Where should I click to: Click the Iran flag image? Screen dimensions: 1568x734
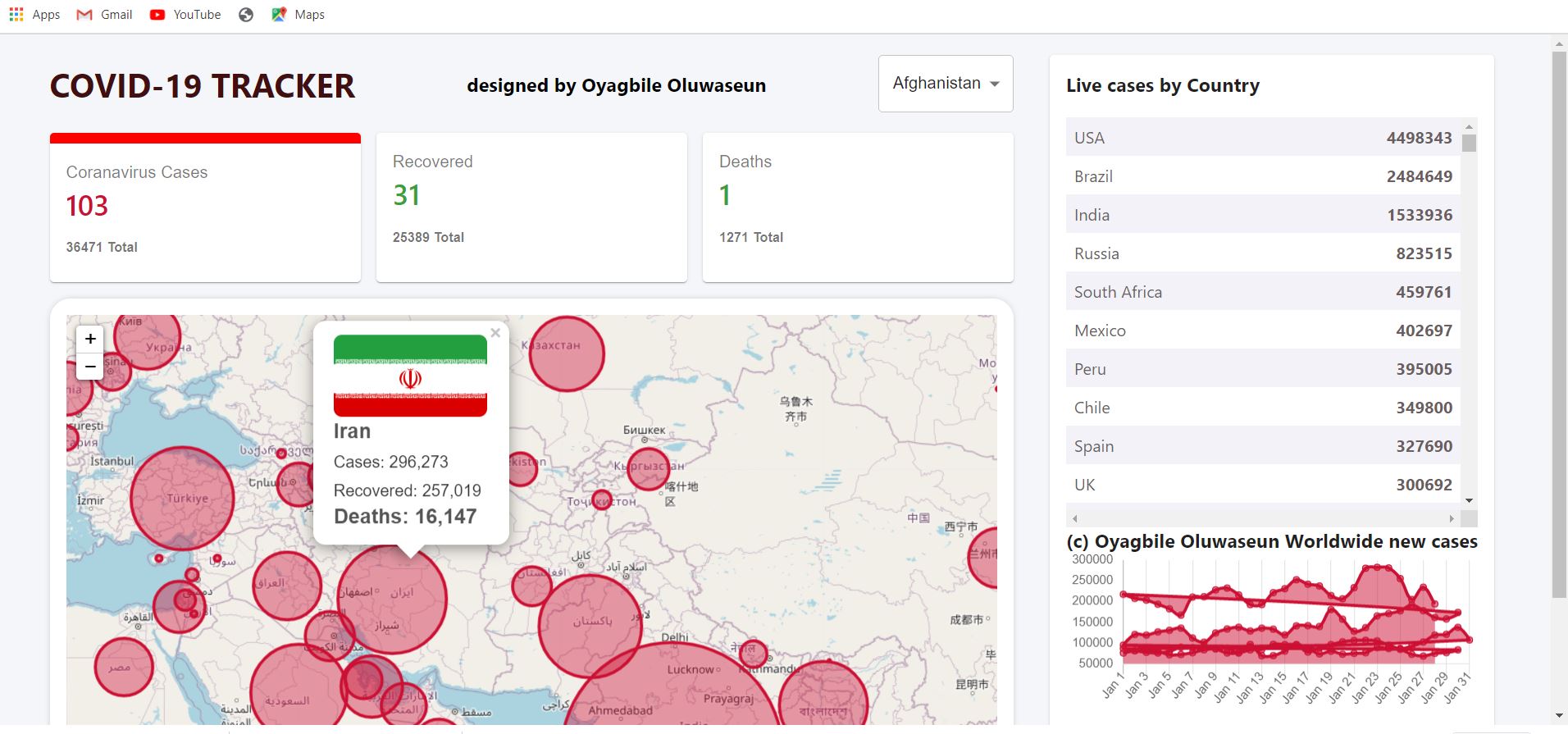[x=410, y=376]
